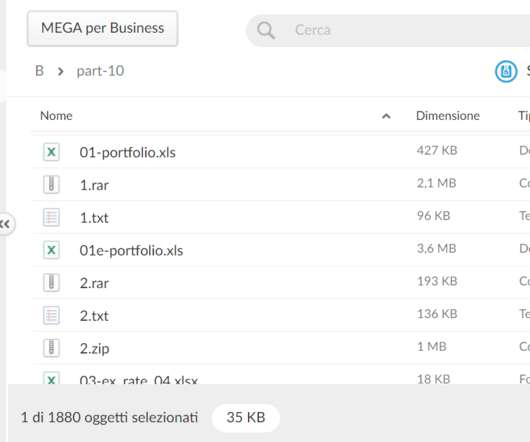This screenshot has height=442, width=530.
Task: Sort files by Dimensione column
Action: pos(448,116)
